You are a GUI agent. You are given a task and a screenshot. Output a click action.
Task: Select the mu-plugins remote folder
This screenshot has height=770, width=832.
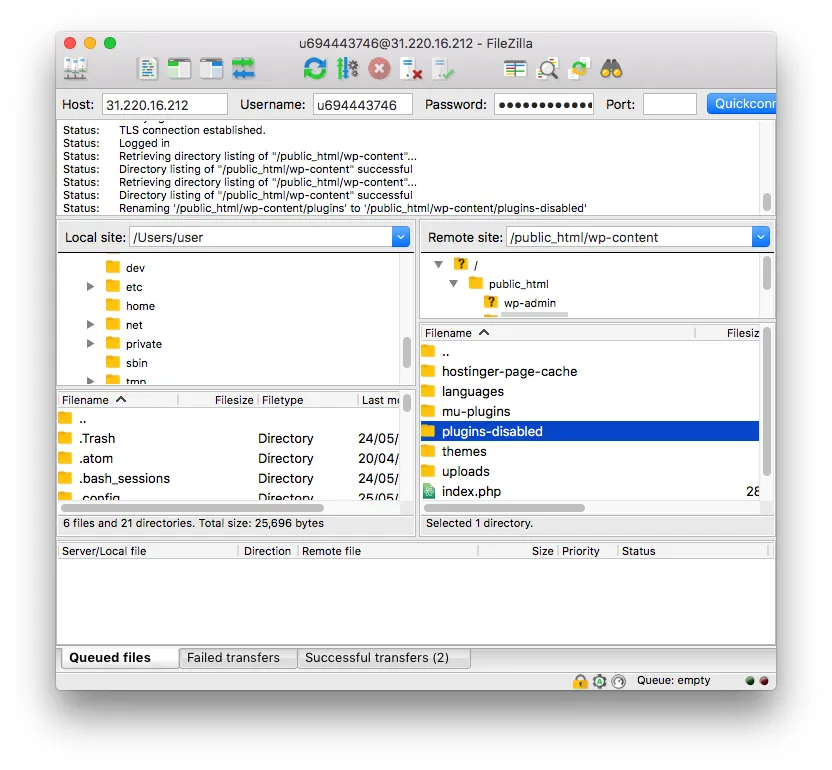(590, 412)
